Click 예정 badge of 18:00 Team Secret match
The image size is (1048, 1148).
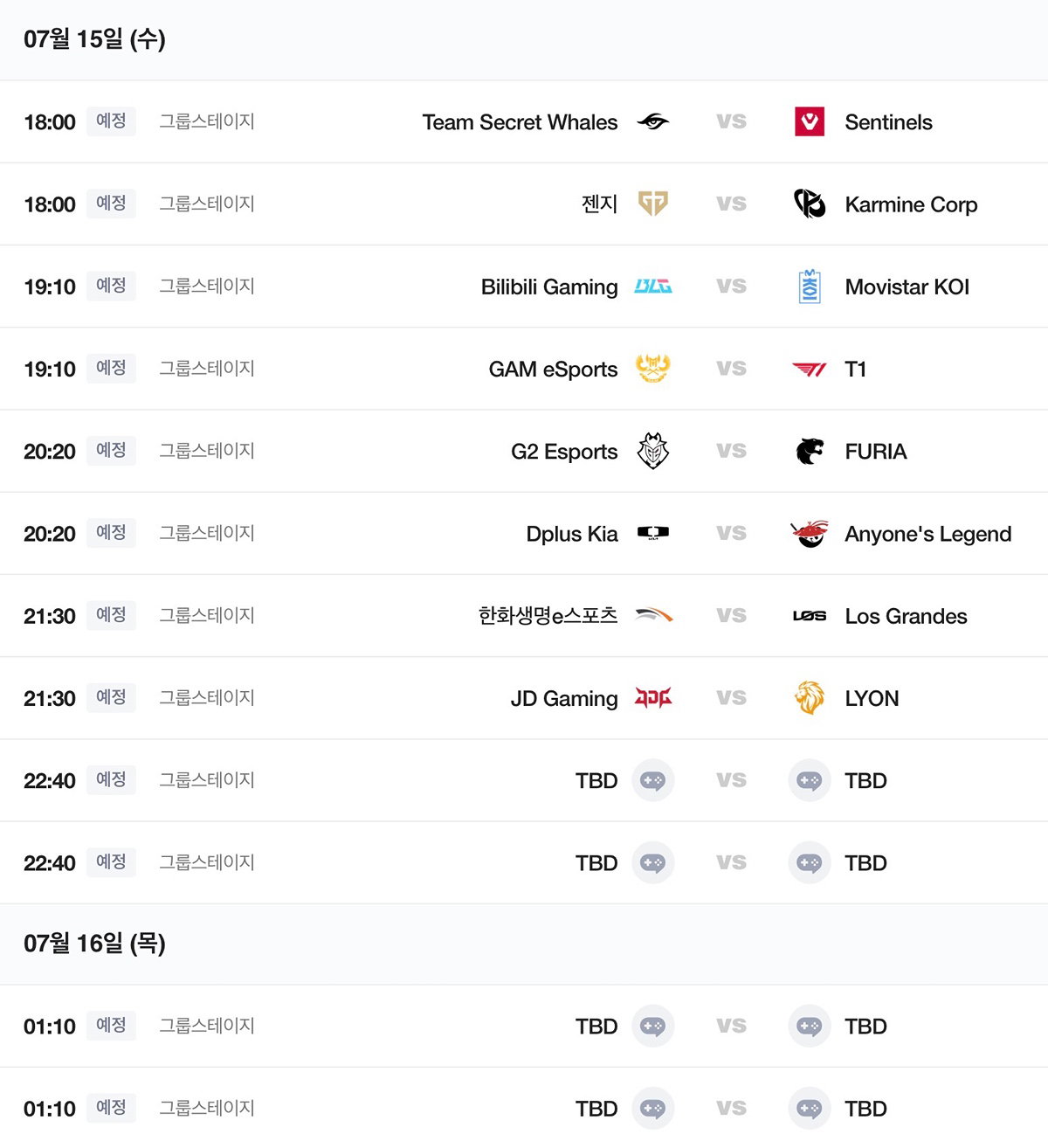tap(111, 121)
